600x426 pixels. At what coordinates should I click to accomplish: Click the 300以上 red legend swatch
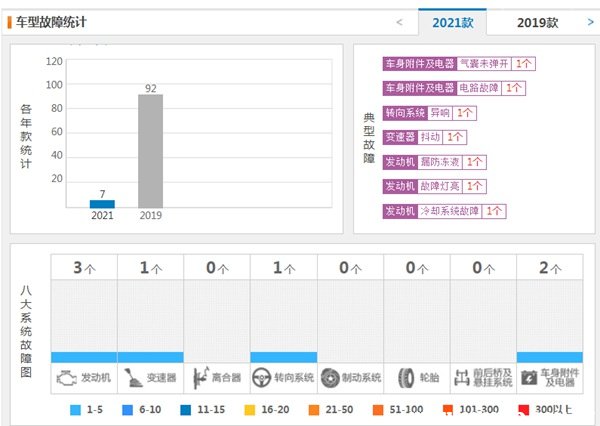pos(522,410)
